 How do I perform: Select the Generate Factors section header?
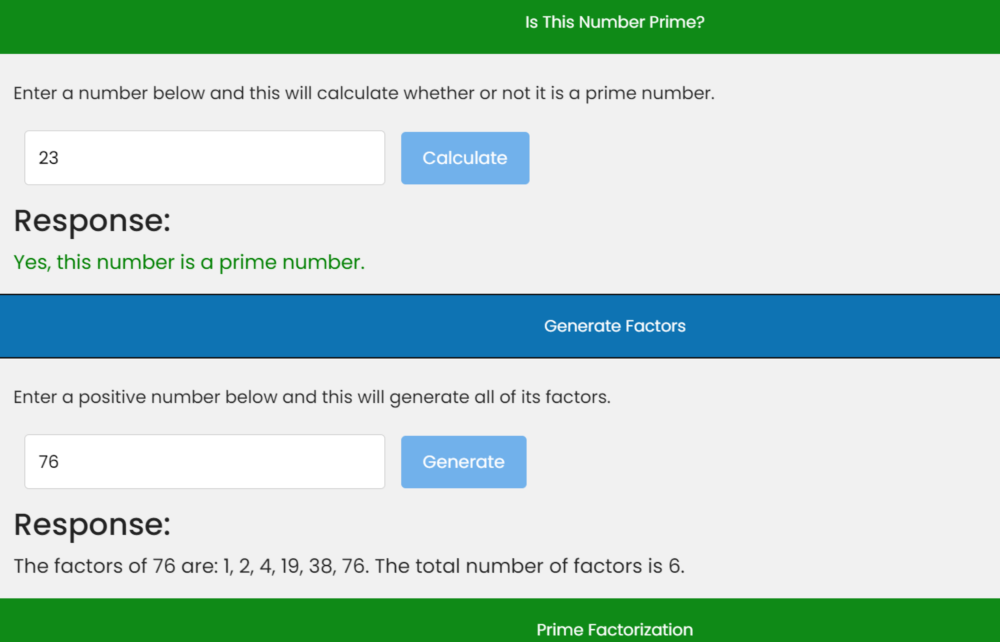(614, 325)
